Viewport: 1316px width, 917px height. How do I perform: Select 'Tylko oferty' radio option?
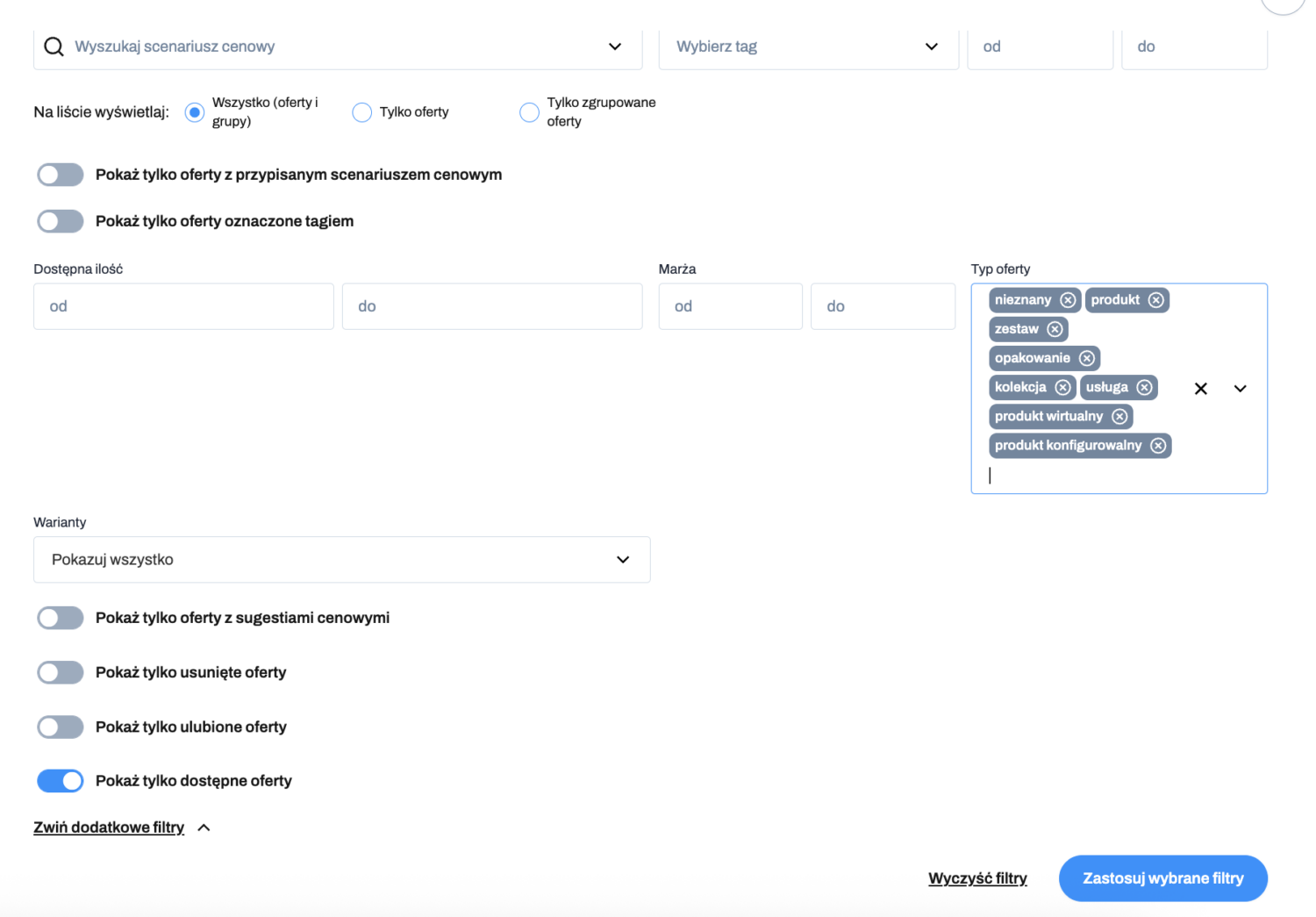click(x=361, y=112)
